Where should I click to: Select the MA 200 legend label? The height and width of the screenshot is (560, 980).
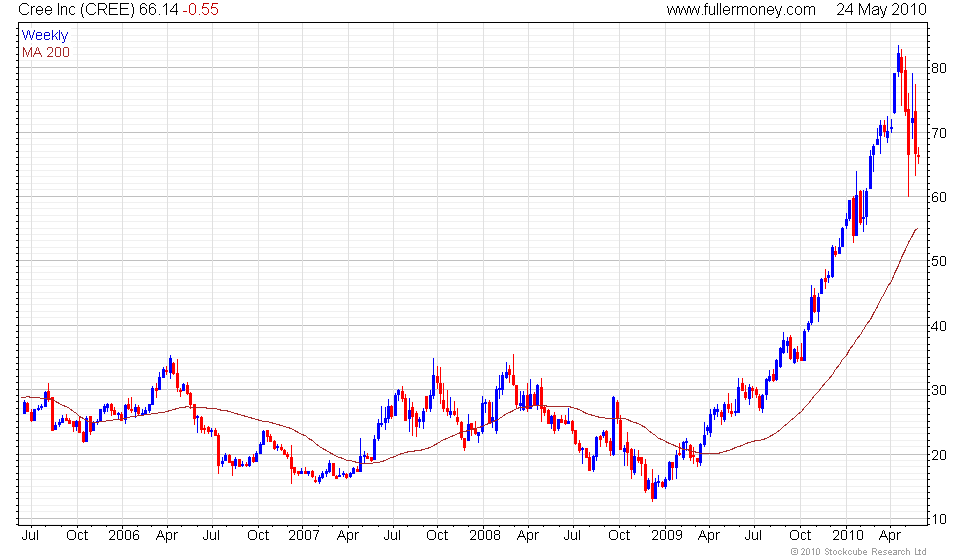(46, 52)
